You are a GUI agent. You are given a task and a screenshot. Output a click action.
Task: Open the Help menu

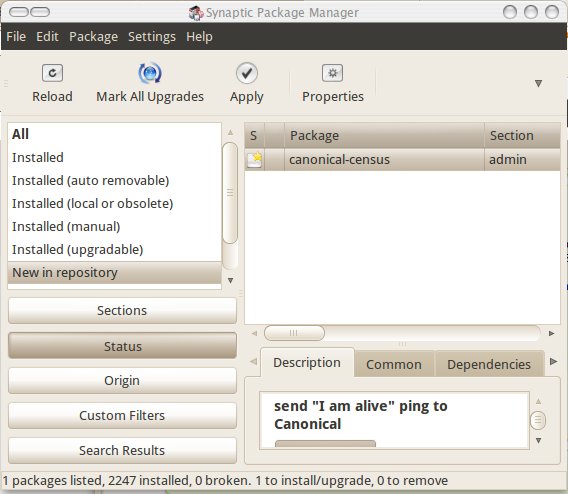pos(199,37)
